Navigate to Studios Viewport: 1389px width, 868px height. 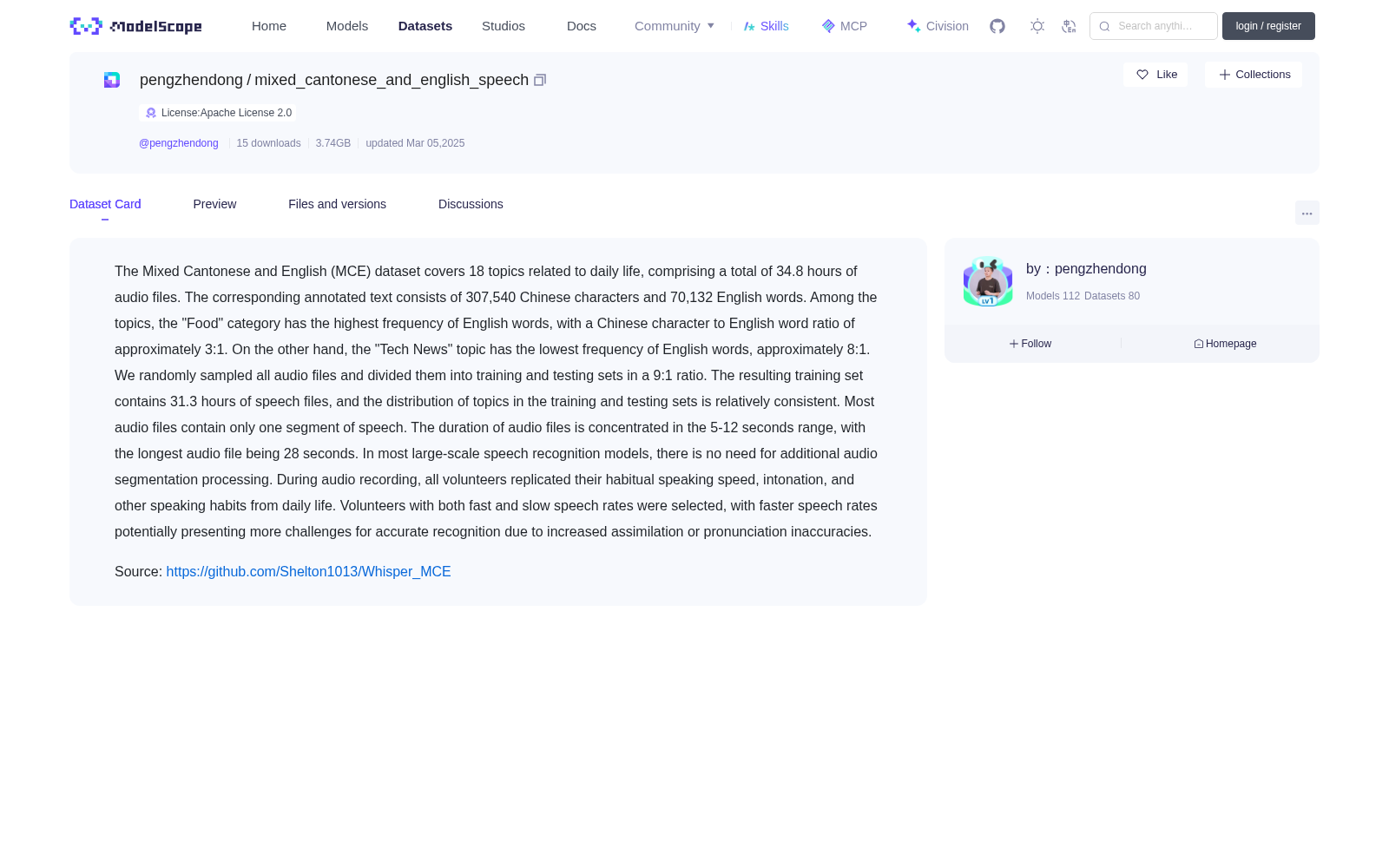click(x=504, y=26)
